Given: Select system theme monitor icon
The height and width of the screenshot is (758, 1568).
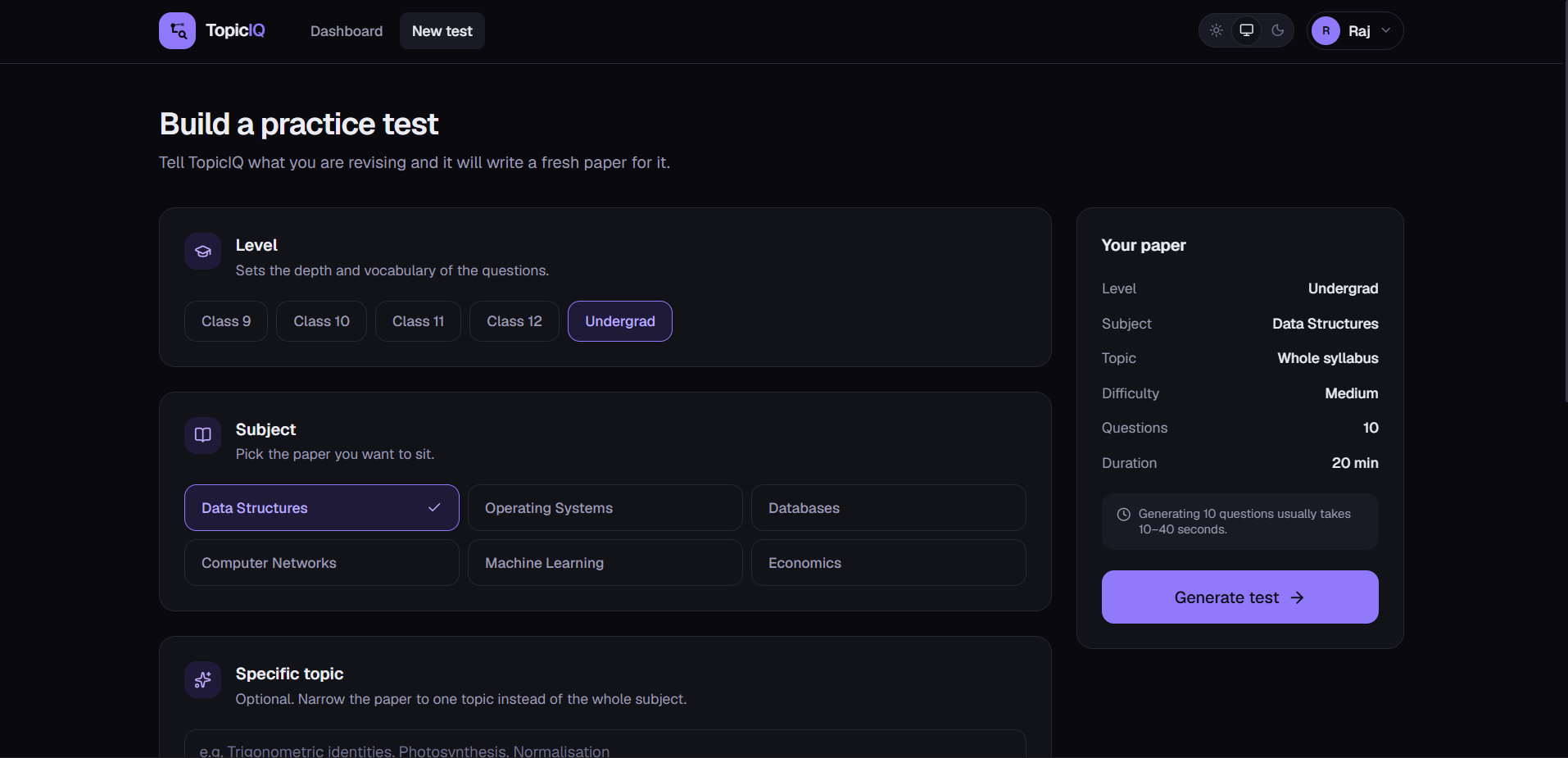Looking at the screenshot, I should (x=1247, y=30).
